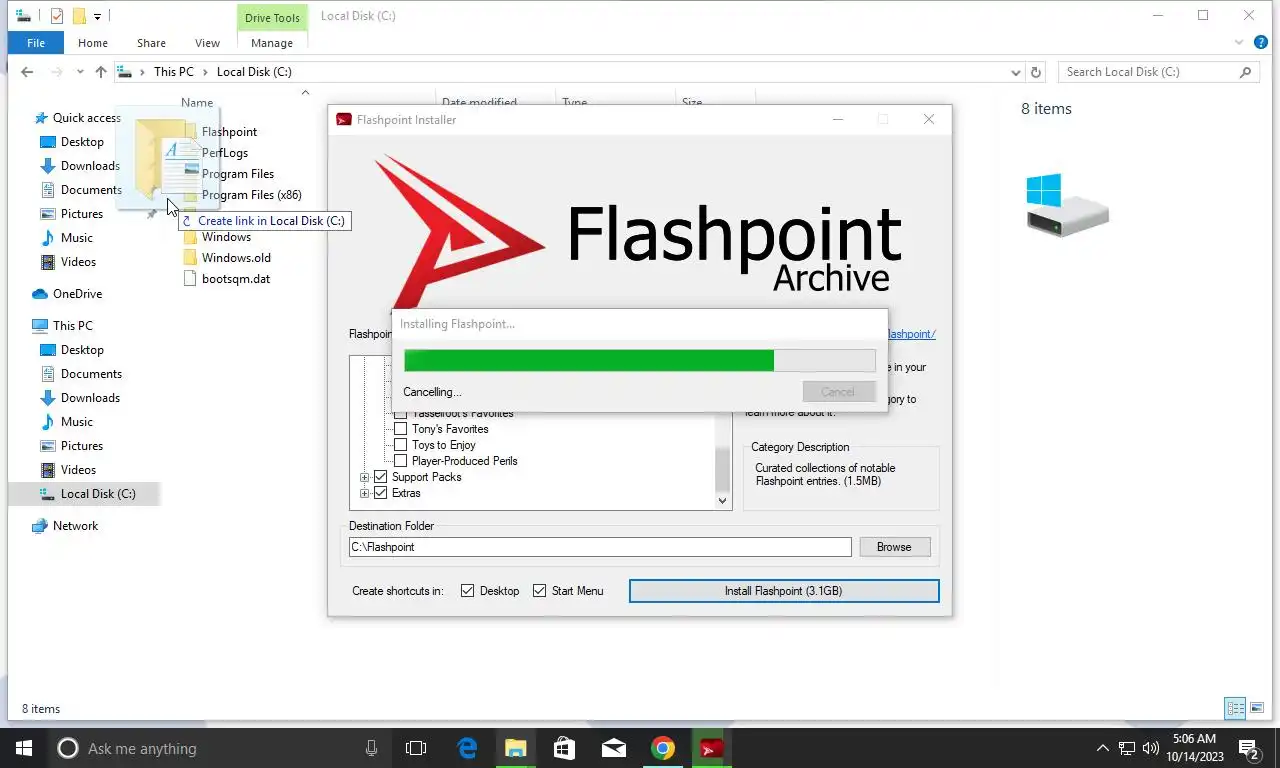Open Customize Quick Access Toolbar dropdown
Image resolution: width=1280 pixels, height=768 pixels.
pos(97,16)
